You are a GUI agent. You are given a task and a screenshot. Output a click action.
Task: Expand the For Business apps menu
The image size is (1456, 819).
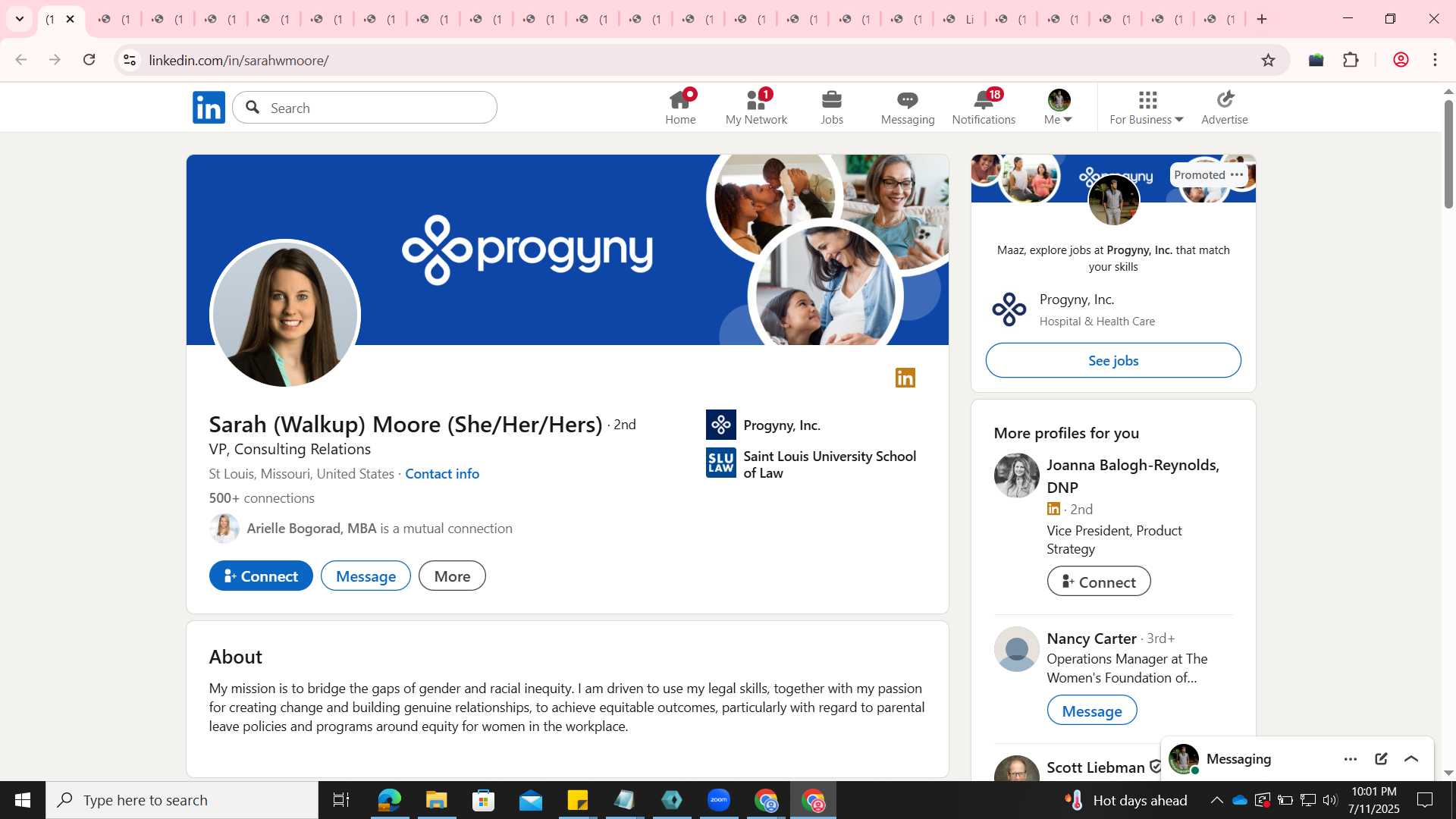click(1147, 108)
